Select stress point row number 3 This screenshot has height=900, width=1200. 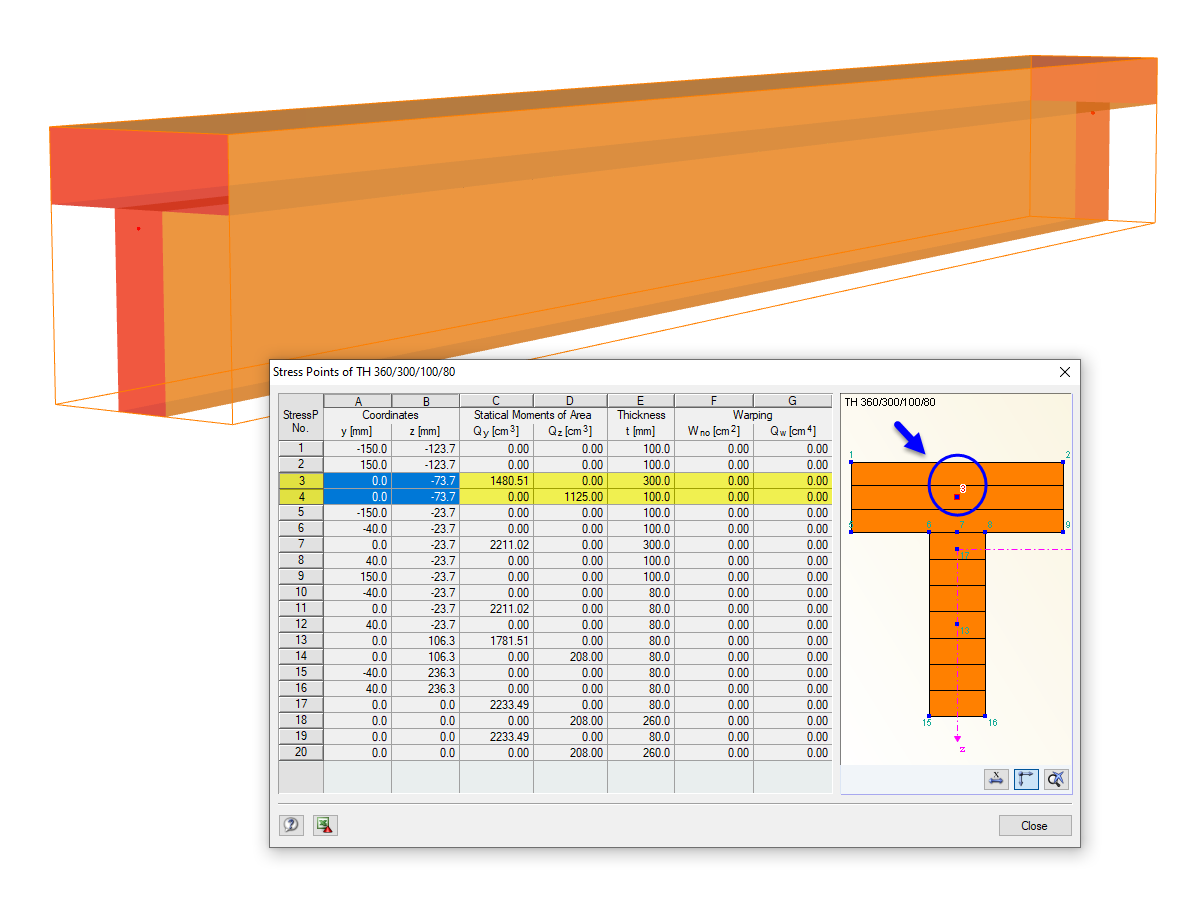[x=301, y=481]
